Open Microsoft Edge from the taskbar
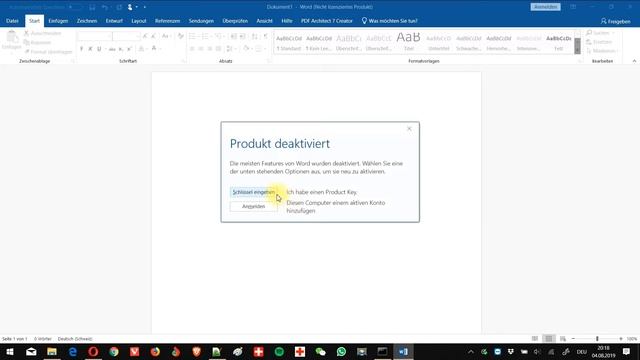The width and height of the screenshot is (640, 360). click(x=73, y=351)
